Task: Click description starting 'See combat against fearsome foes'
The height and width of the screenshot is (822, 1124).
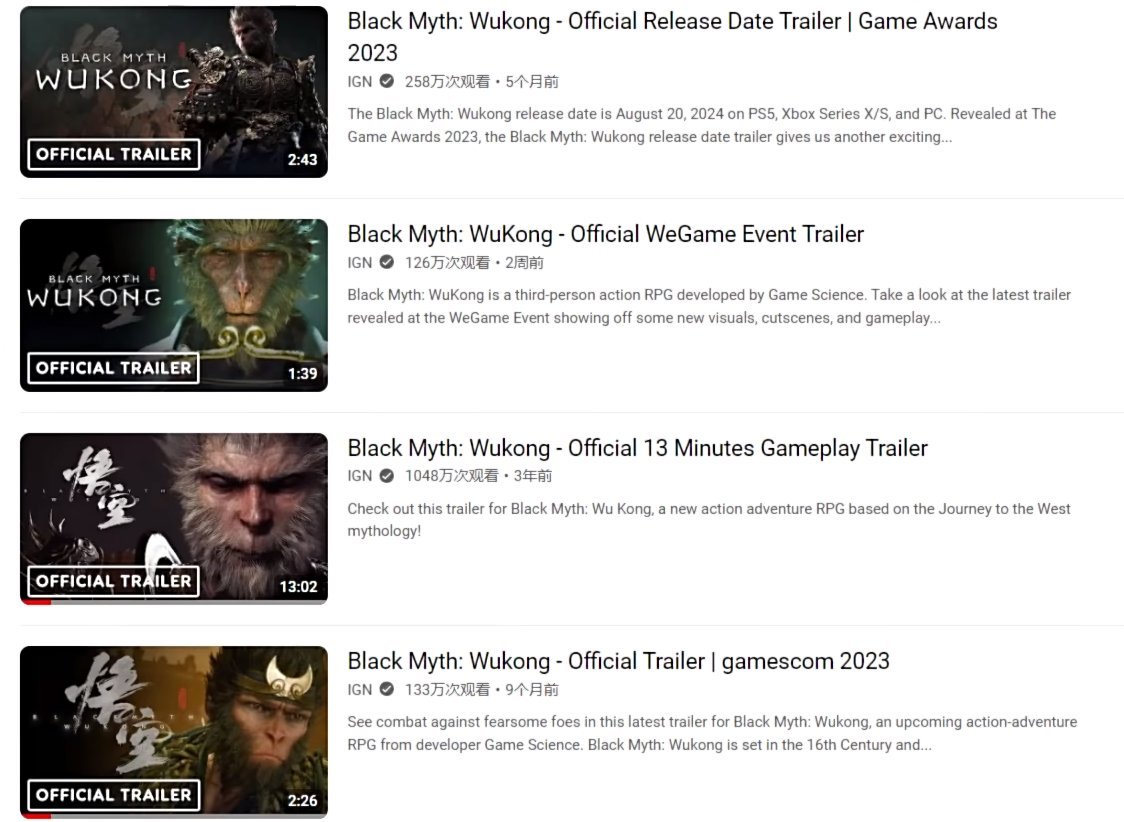Action: pos(713,733)
